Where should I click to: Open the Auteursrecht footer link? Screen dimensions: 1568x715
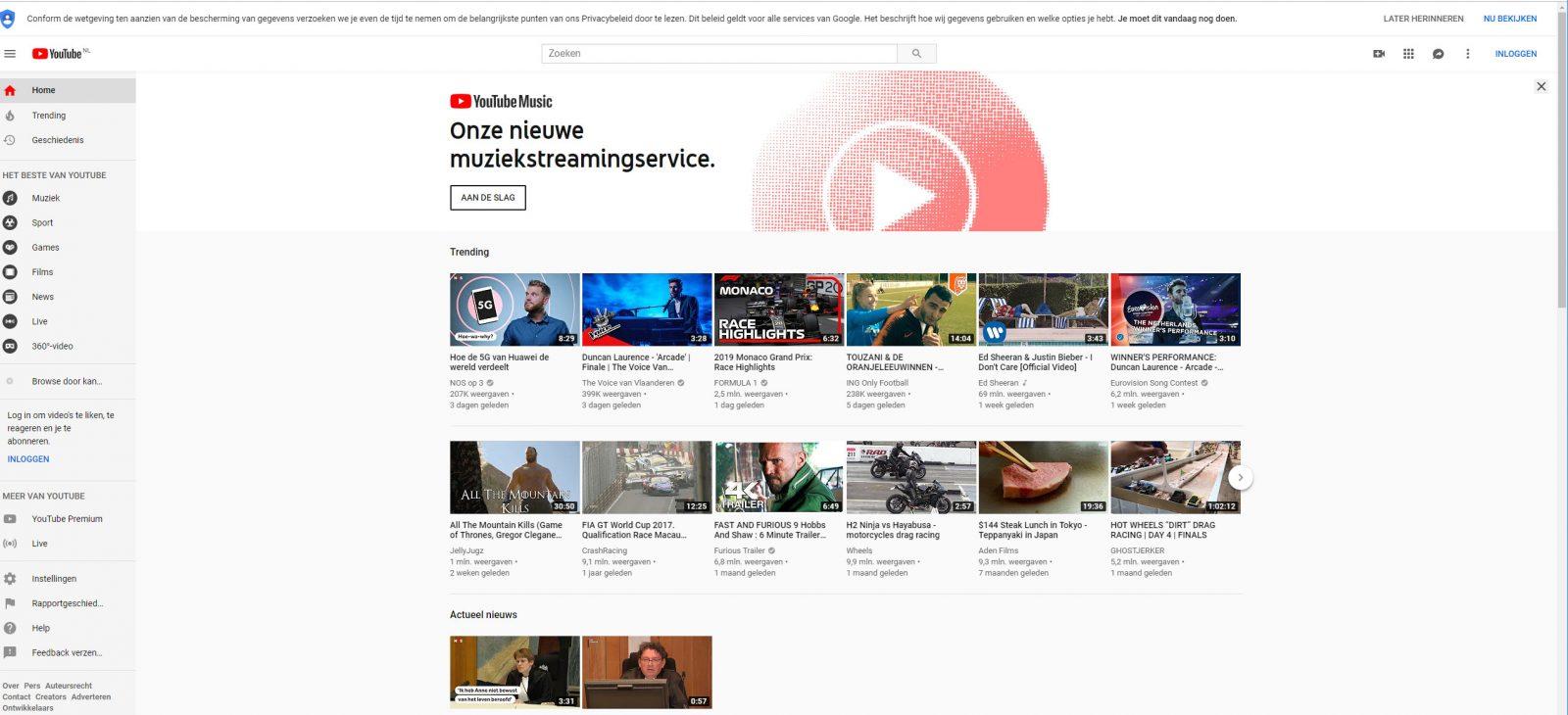coord(69,686)
